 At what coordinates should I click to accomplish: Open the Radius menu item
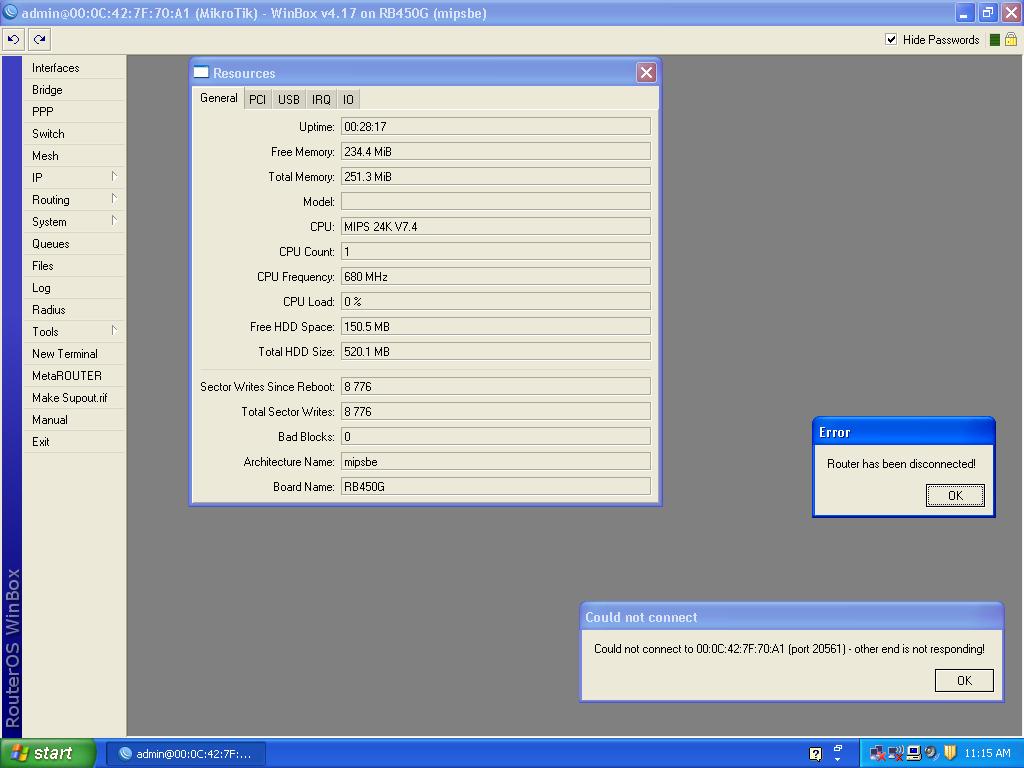coord(74,310)
